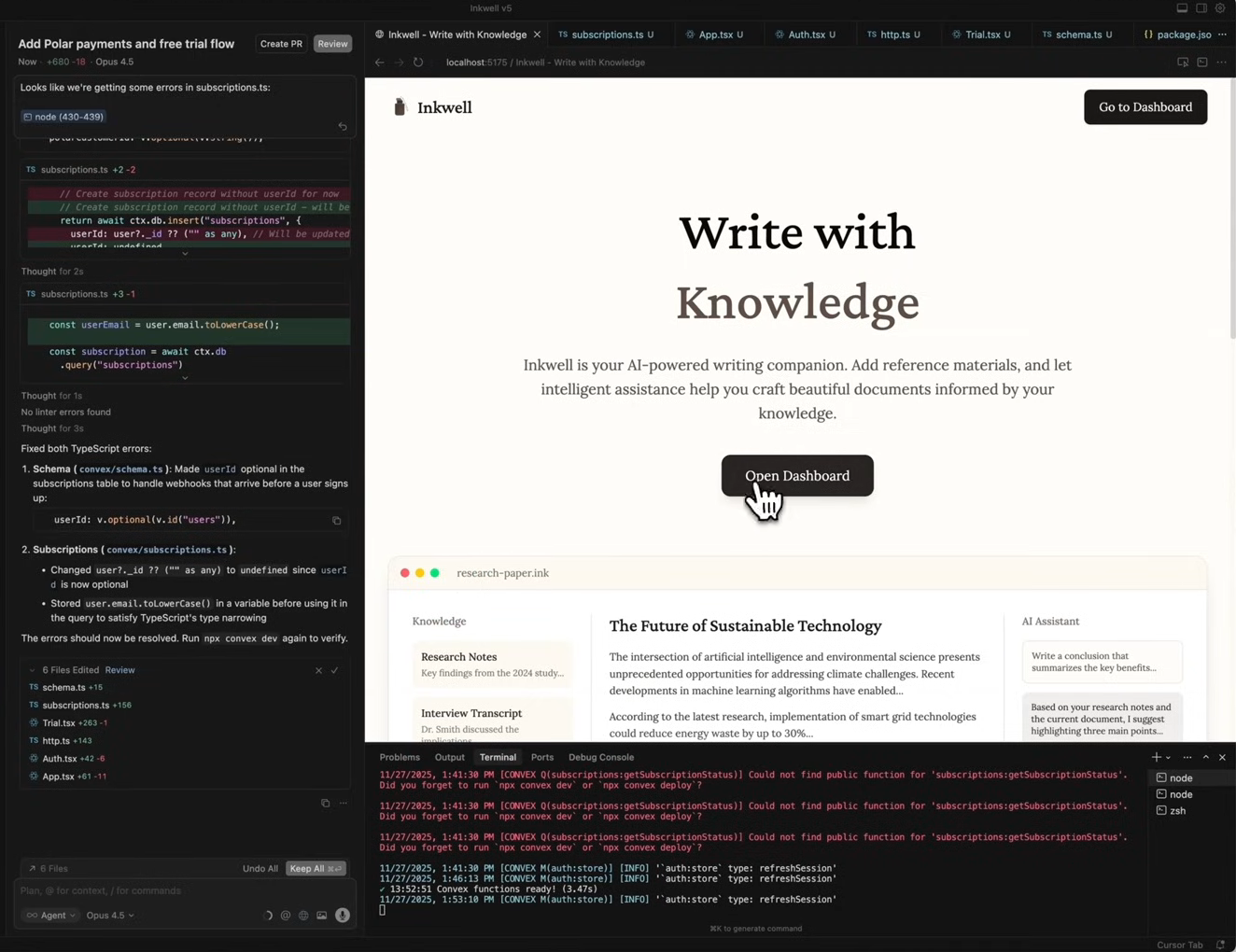Image resolution: width=1236 pixels, height=952 pixels.
Task: Collapse the 6 Files Edited list
Action: click(33, 670)
